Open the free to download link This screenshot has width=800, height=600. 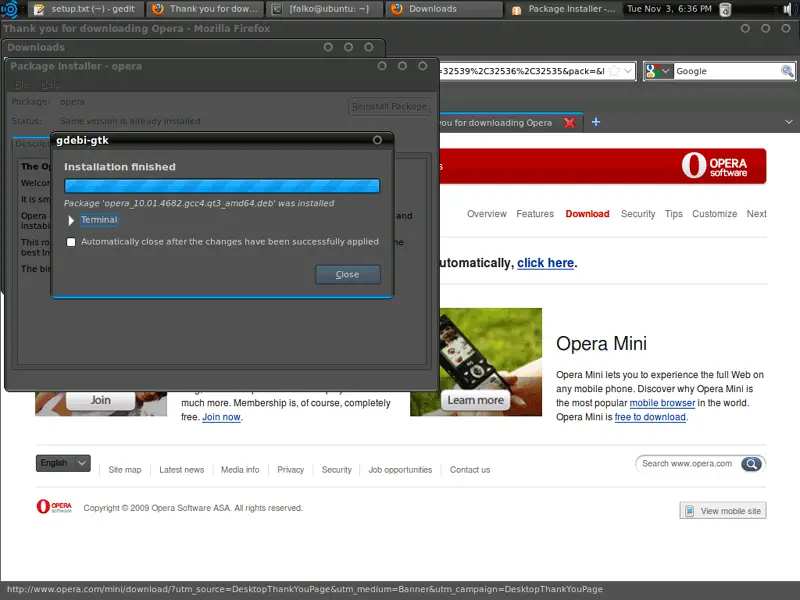point(650,417)
